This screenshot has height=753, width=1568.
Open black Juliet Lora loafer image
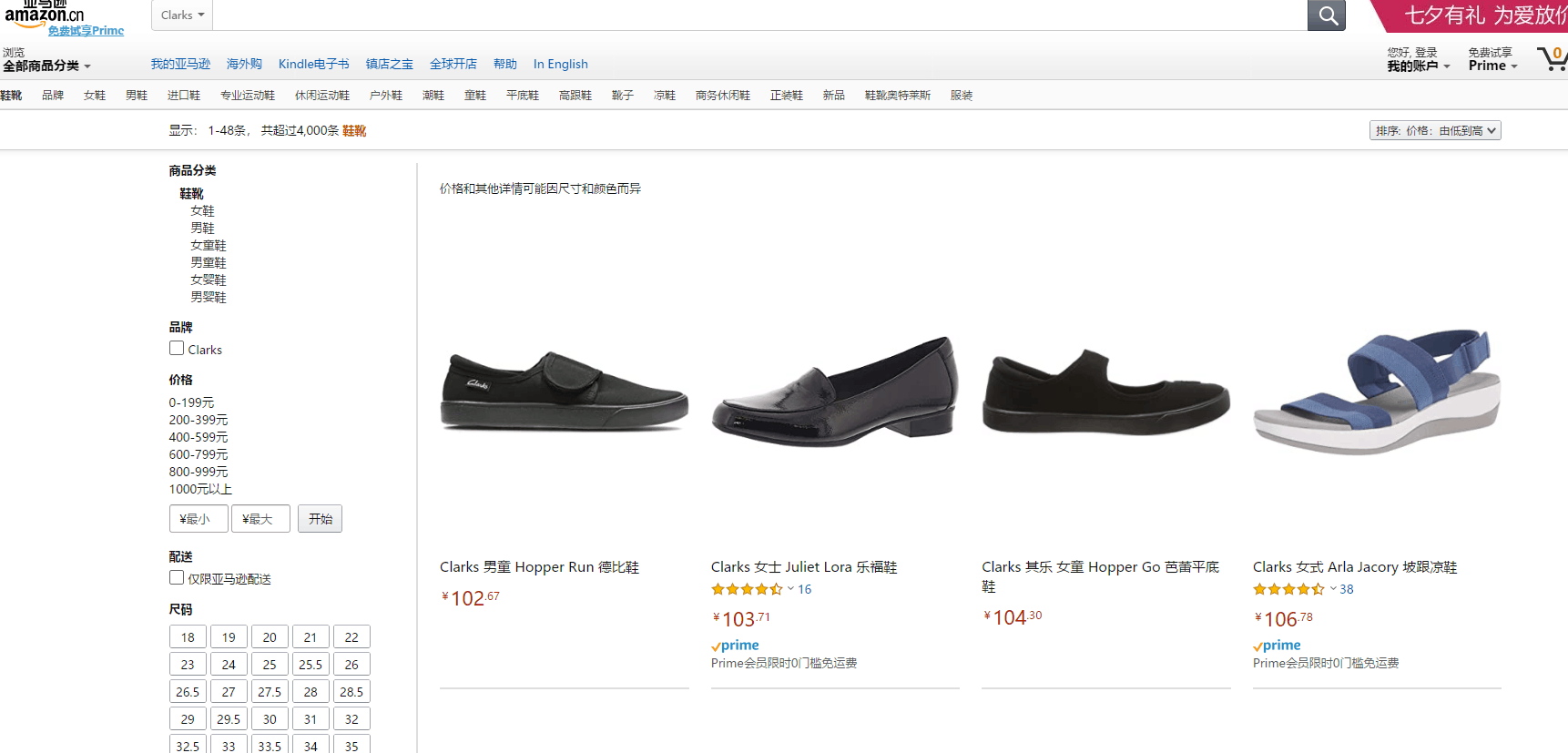pyautogui.click(x=835, y=390)
